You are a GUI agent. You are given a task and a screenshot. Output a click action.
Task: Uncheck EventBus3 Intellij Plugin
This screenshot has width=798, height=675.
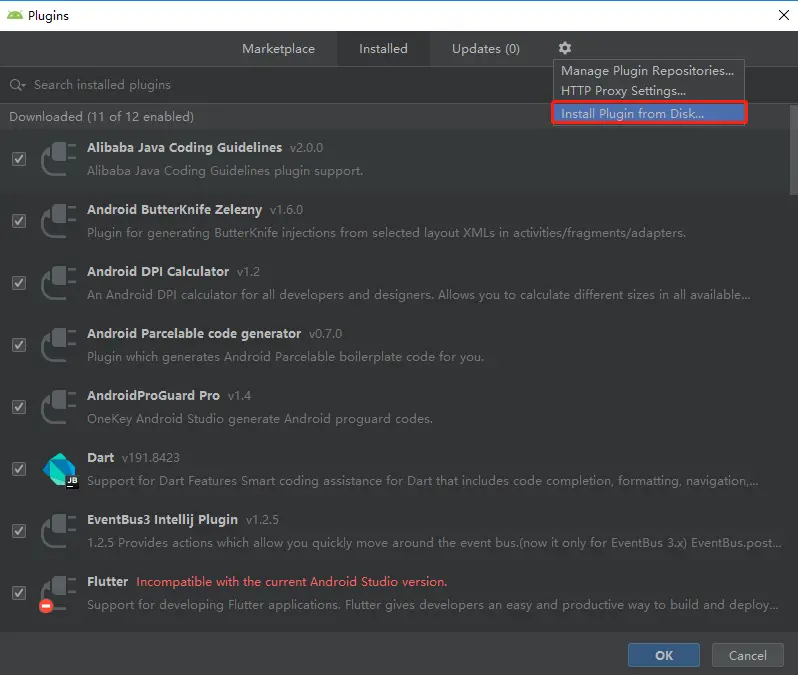pyautogui.click(x=19, y=531)
